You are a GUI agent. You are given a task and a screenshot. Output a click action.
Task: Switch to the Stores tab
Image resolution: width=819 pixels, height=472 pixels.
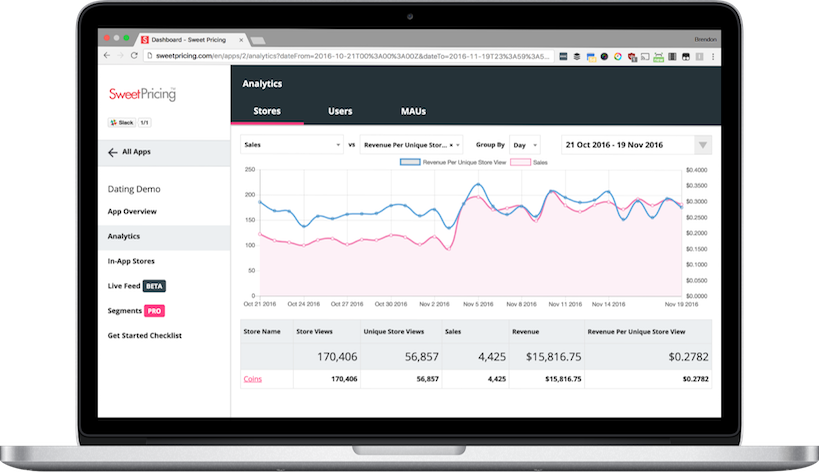267,111
